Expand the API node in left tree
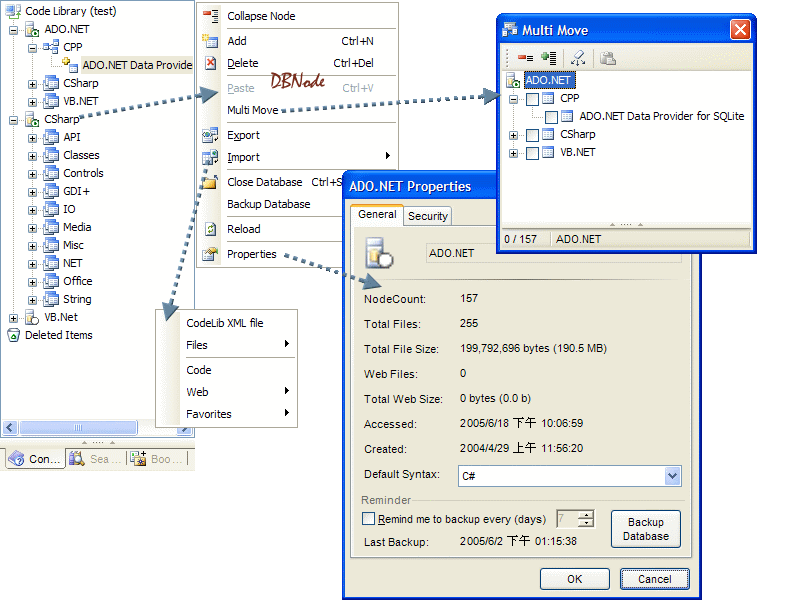 [x=32, y=138]
